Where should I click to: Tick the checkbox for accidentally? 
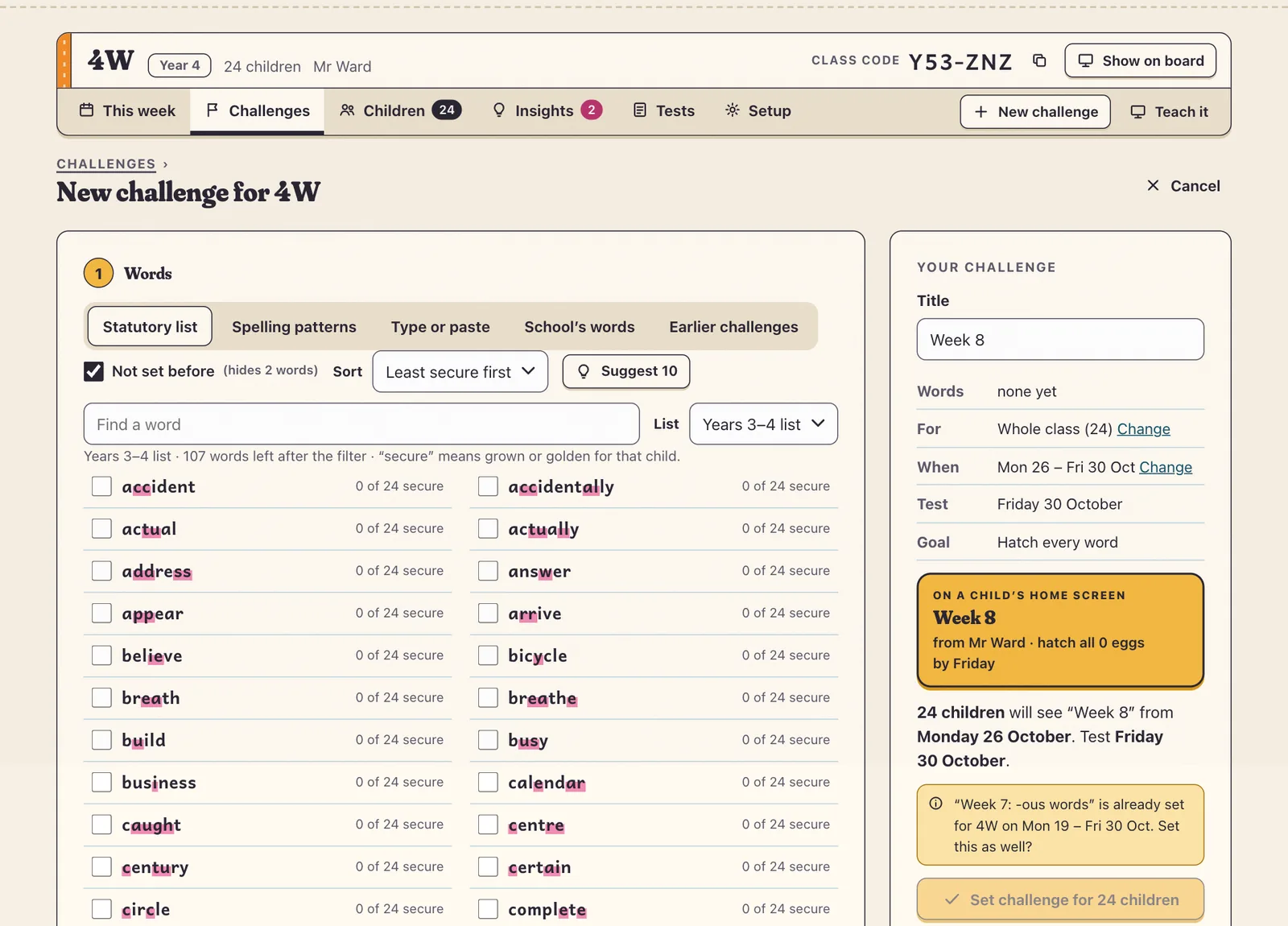point(488,486)
